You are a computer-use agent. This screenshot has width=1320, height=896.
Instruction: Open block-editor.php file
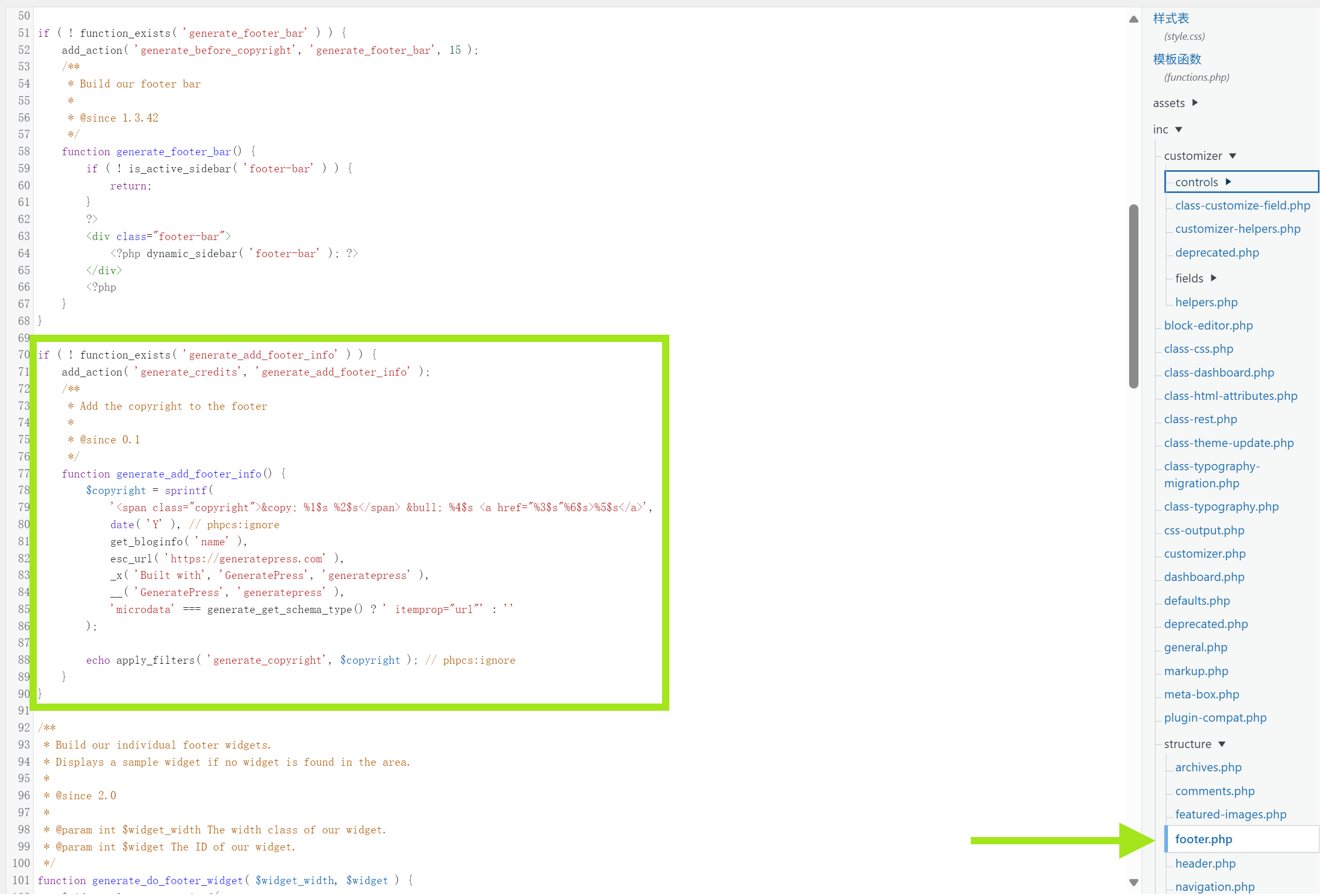[x=1208, y=325]
